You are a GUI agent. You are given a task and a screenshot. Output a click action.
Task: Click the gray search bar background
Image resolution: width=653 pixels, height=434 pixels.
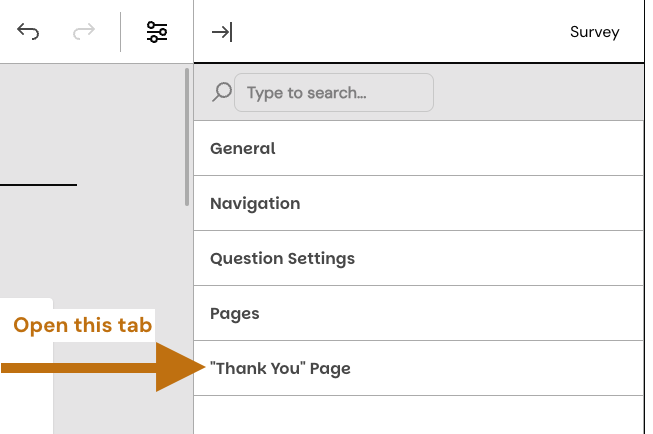[x=540, y=93]
